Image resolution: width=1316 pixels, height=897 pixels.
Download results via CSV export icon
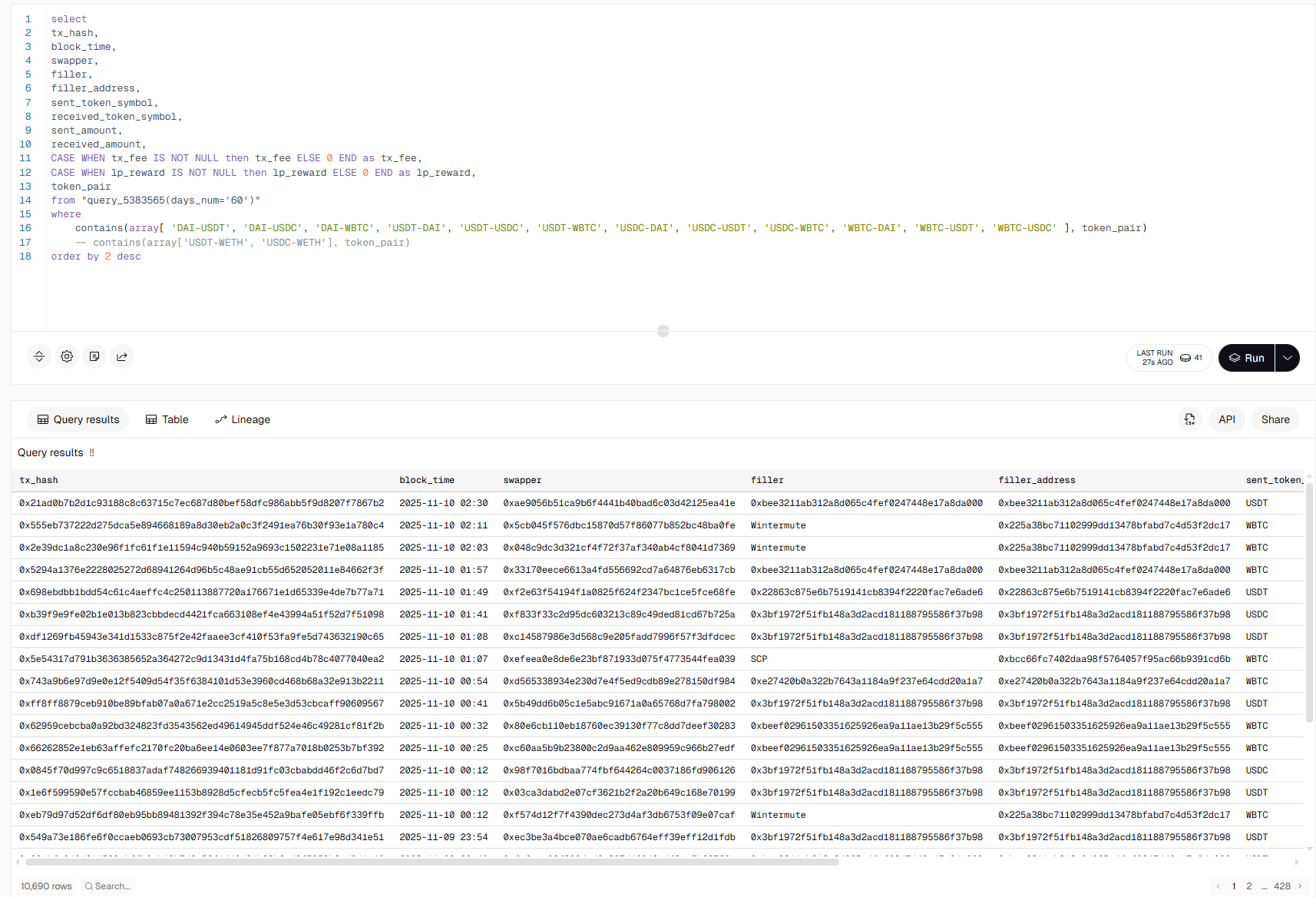coord(1189,419)
